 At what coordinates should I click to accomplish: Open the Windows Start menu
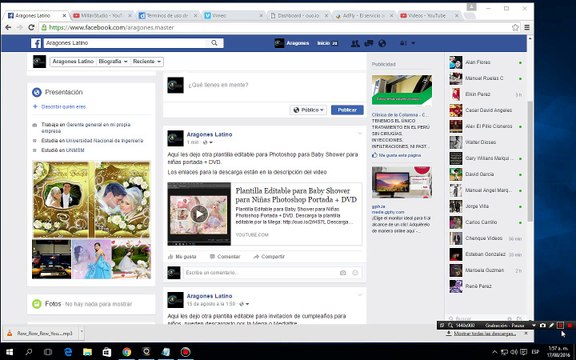pyautogui.click(x=10, y=352)
